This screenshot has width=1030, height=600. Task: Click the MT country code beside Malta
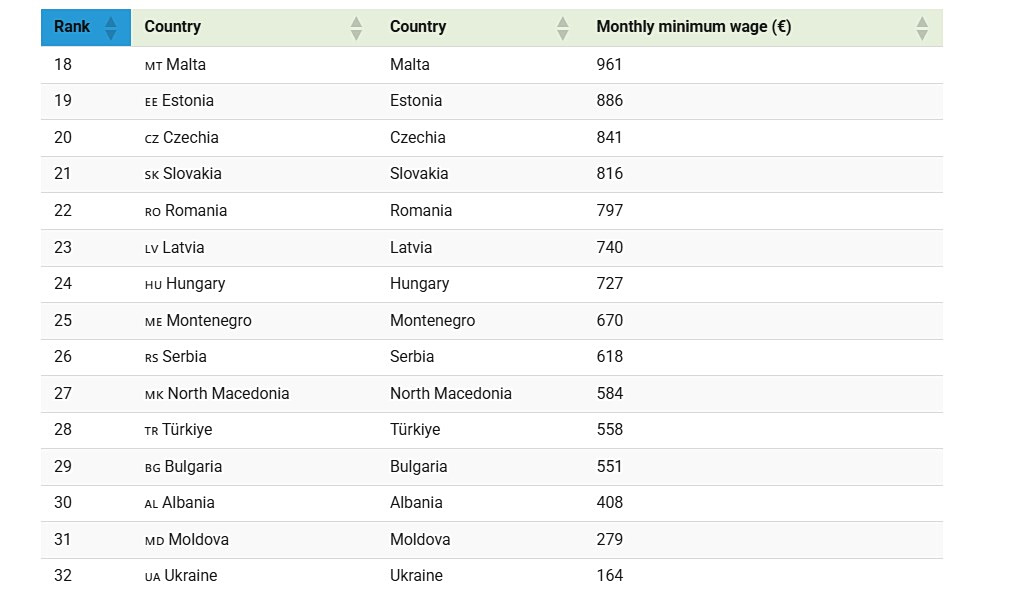[153, 65]
